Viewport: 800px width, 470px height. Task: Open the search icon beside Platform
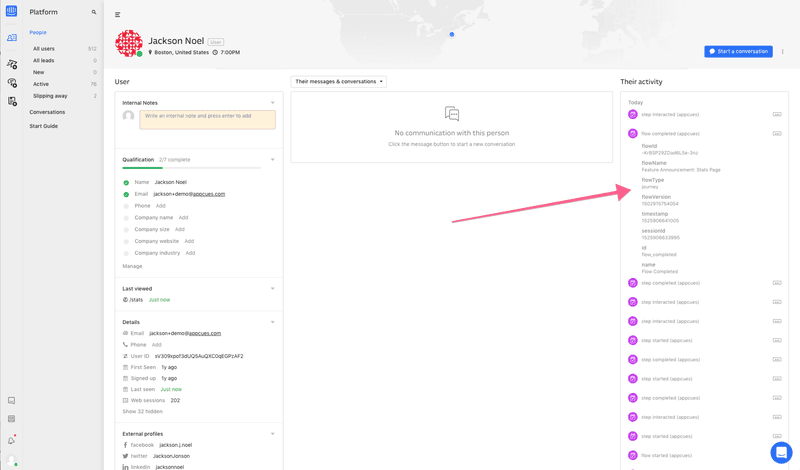(94, 12)
